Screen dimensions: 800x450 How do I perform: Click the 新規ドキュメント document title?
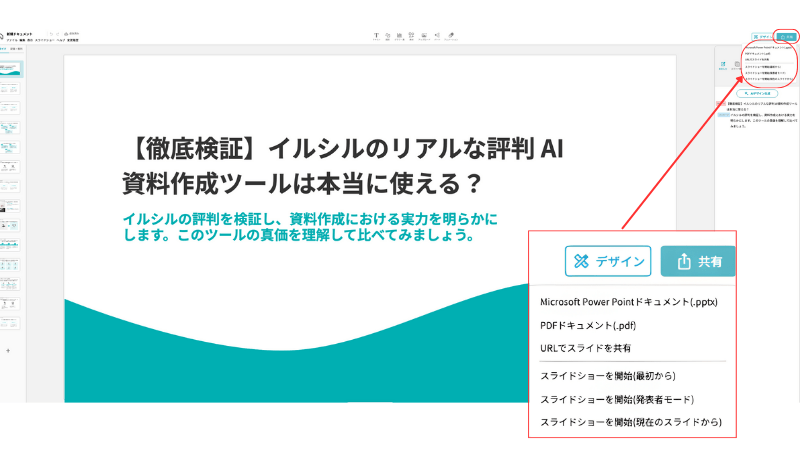19,34
